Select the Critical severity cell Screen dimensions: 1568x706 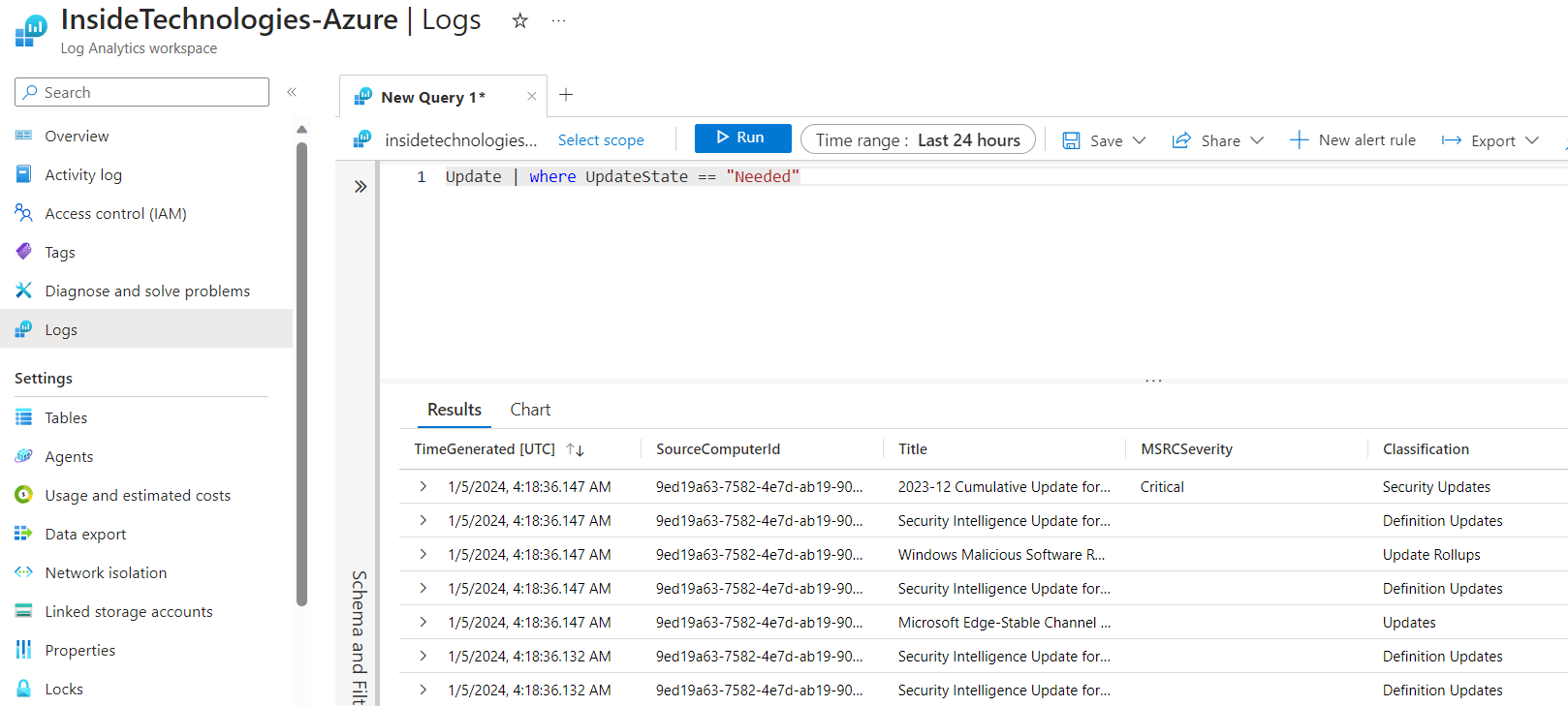(x=1162, y=486)
